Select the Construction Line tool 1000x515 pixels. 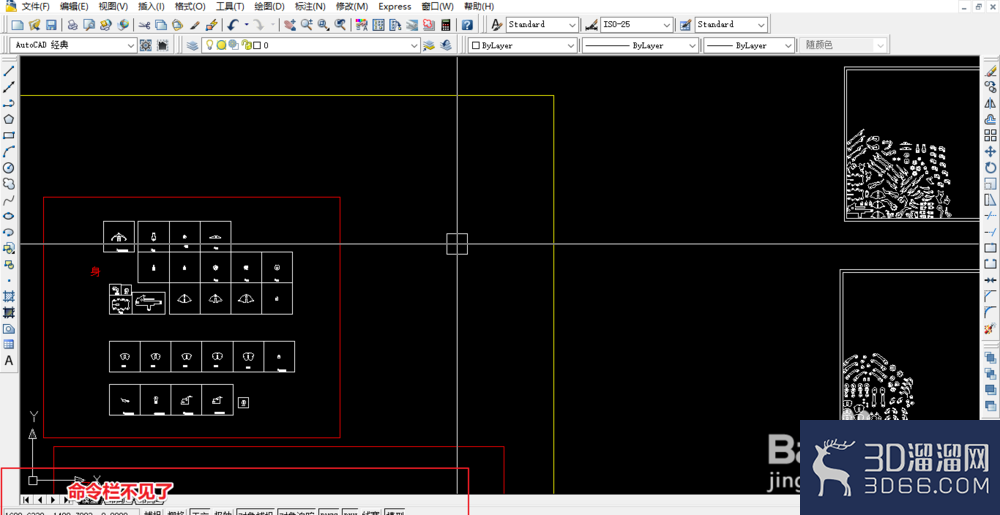point(9,87)
